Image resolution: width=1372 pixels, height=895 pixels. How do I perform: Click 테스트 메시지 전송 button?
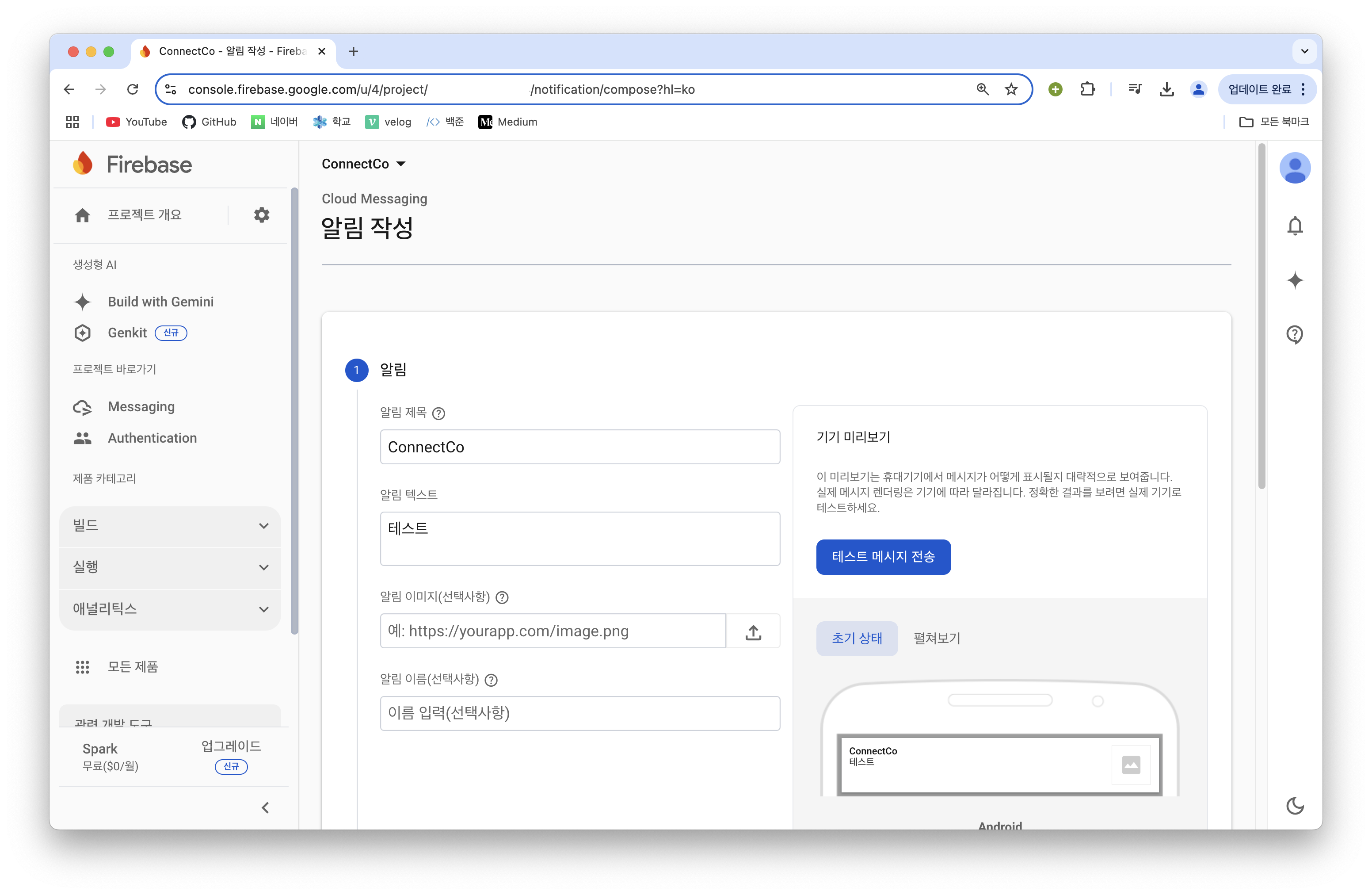click(x=883, y=556)
